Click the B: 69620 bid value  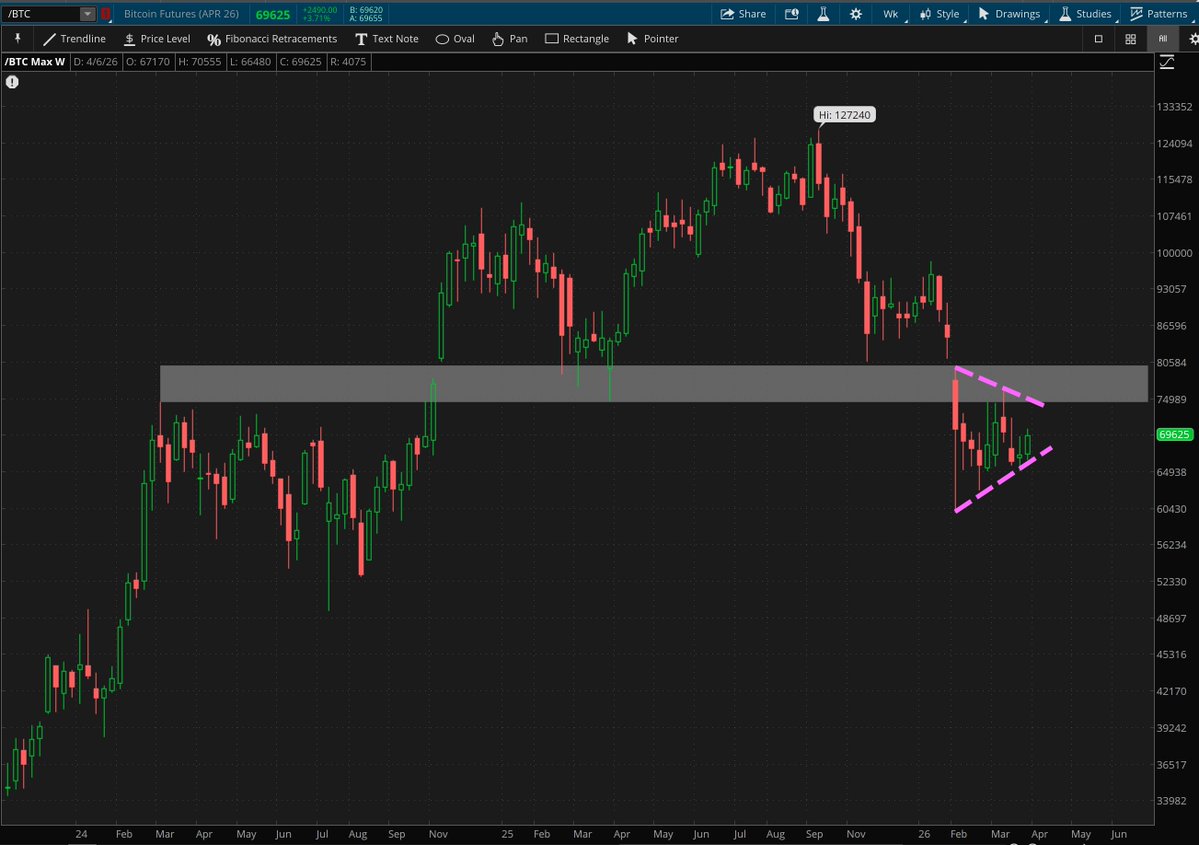(366, 10)
